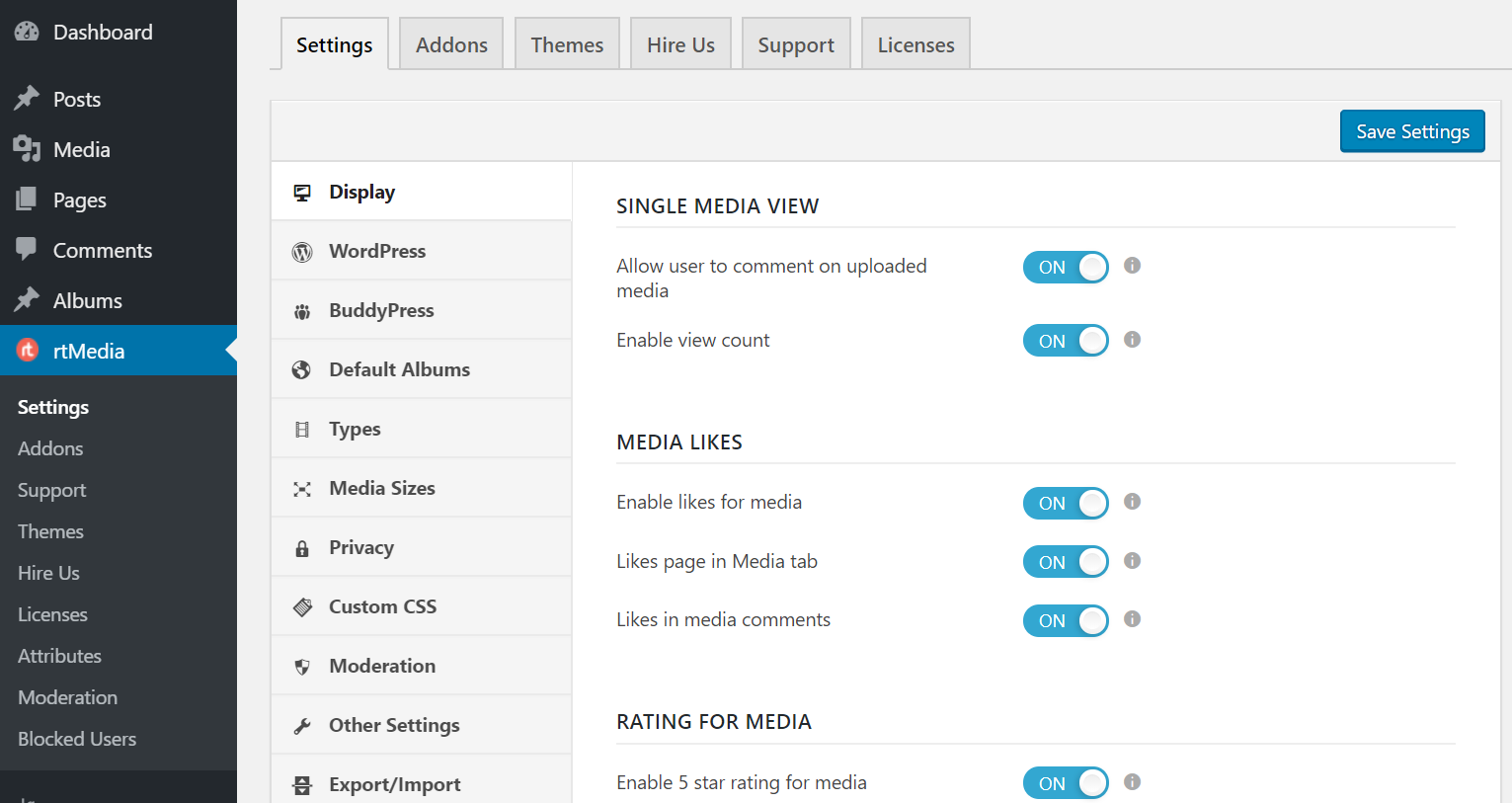Navigate to Comments in the dashboard sidebar
The height and width of the screenshot is (803, 1512).
pyautogui.click(x=102, y=250)
